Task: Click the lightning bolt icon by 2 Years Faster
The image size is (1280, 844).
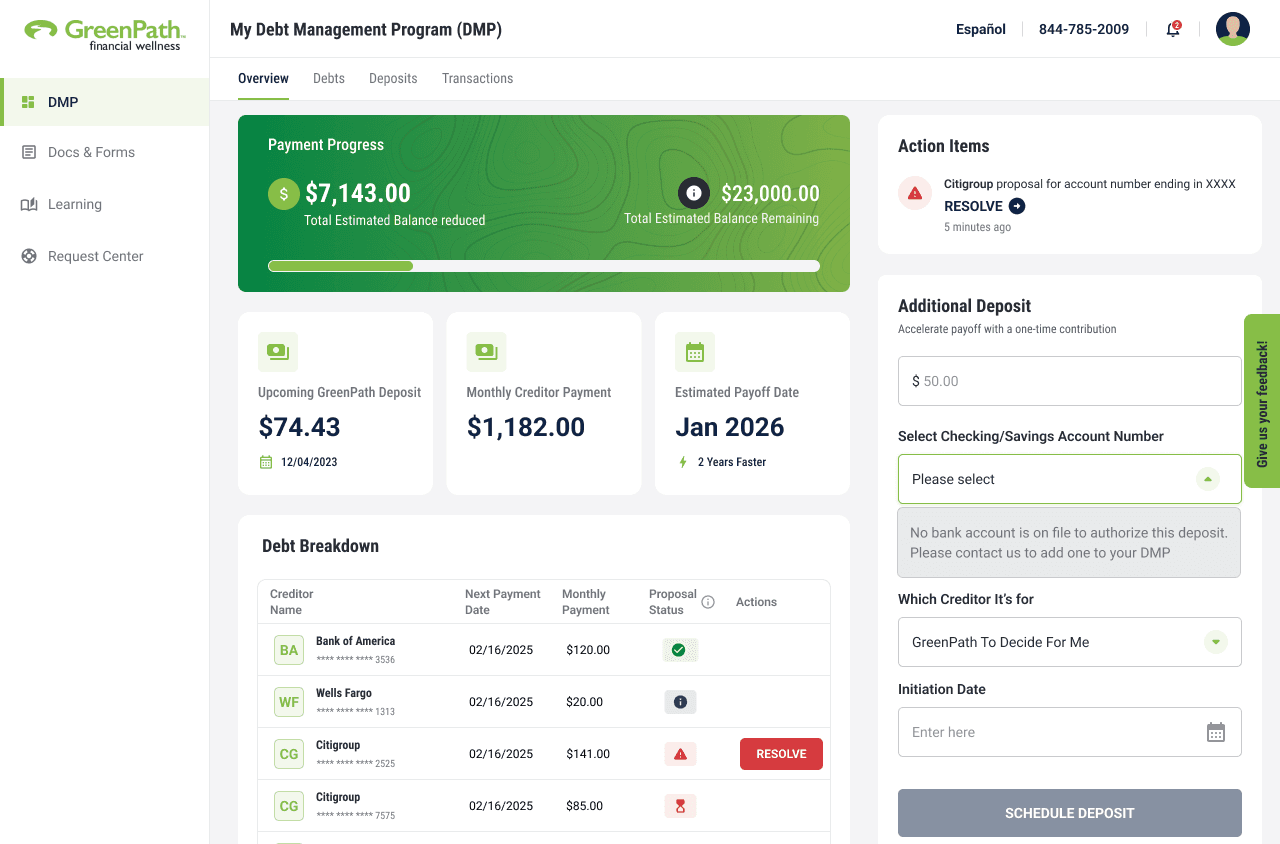Action: [x=684, y=462]
